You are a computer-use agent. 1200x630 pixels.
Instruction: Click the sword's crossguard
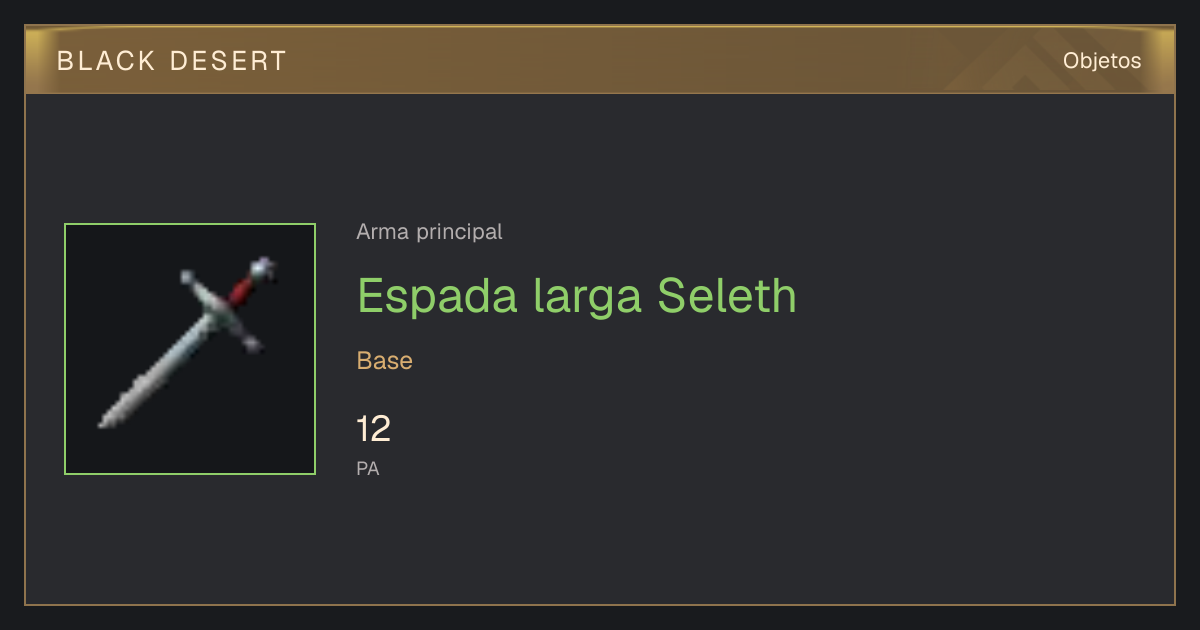[222, 309]
